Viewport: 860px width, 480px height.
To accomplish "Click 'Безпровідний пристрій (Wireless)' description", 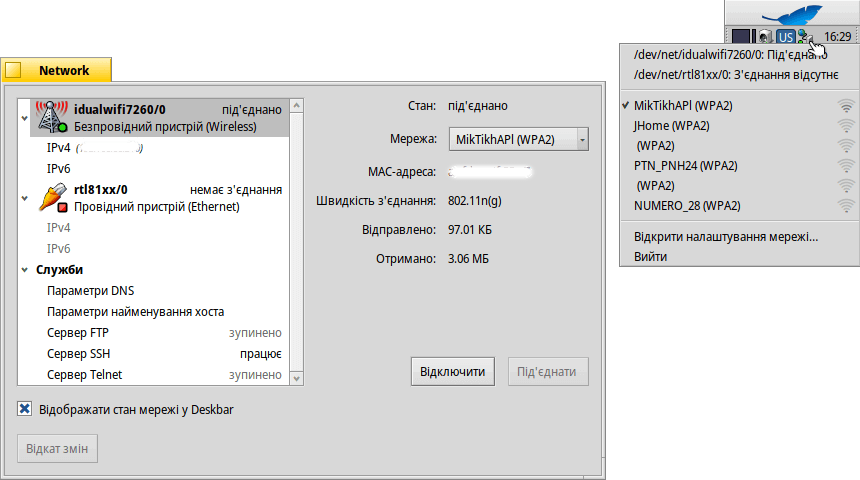I will (165, 127).
